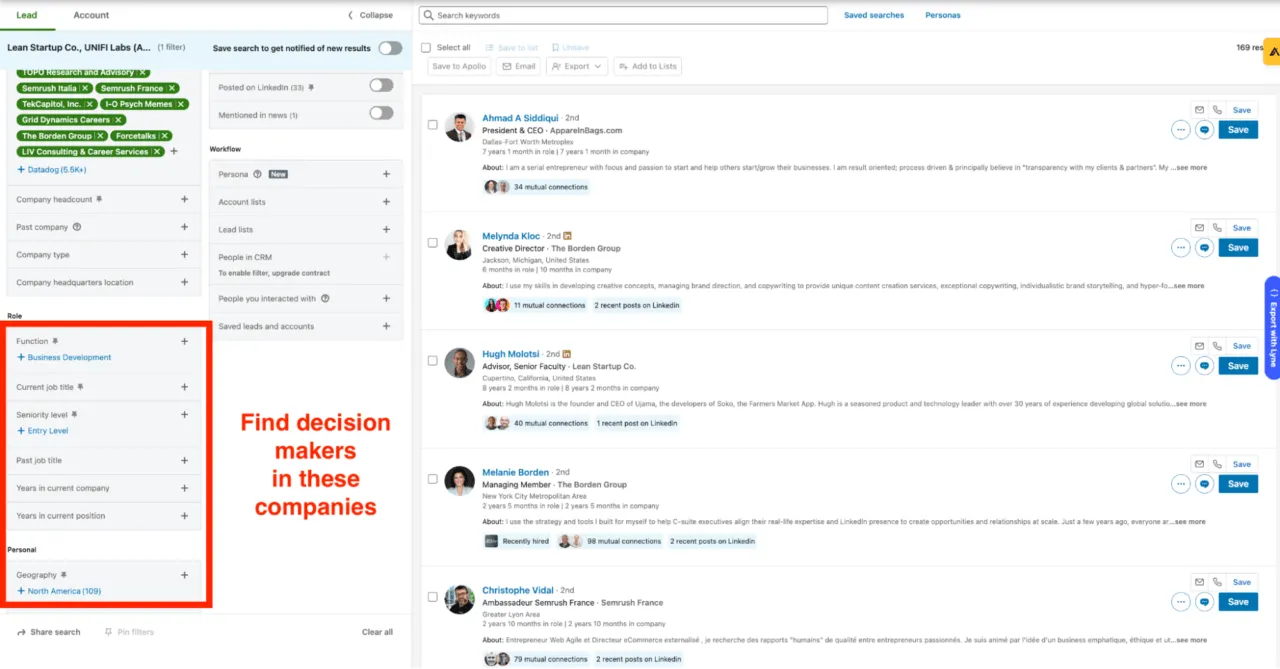Click the help icon beside Past company
This screenshot has height=669, width=1280.
coord(77,227)
